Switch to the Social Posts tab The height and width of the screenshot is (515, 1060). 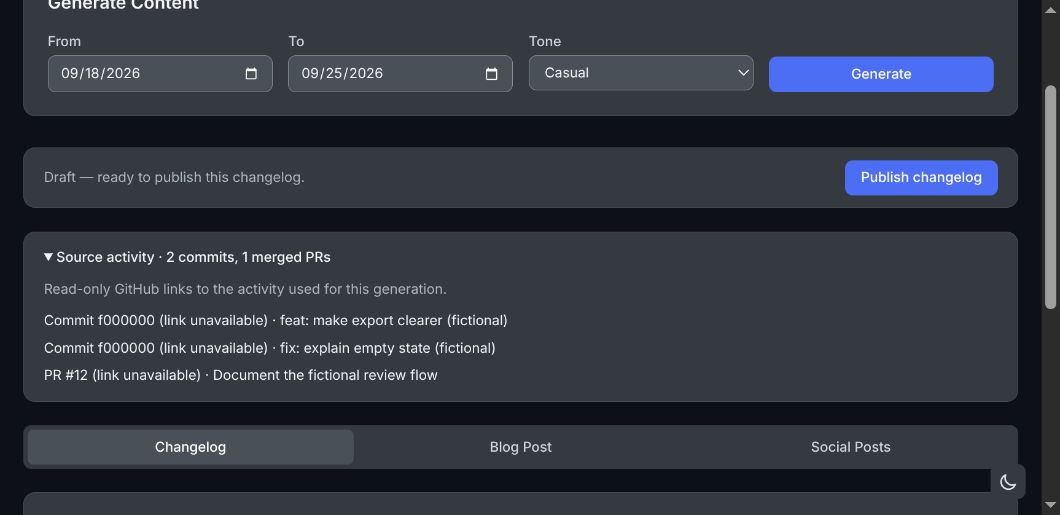(x=850, y=447)
